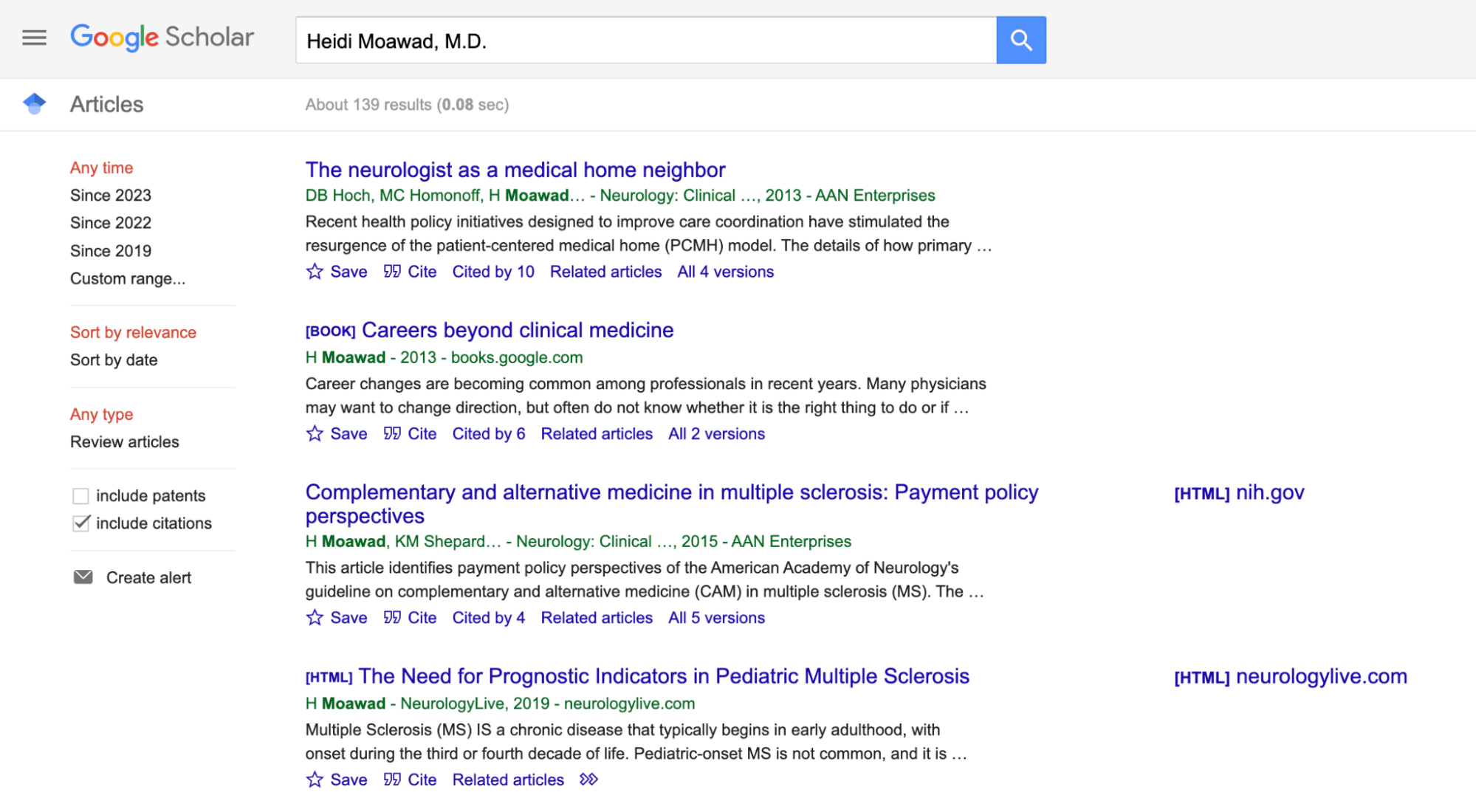
Task: Filter results by Since 2023
Action: click(x=110, y=195)
